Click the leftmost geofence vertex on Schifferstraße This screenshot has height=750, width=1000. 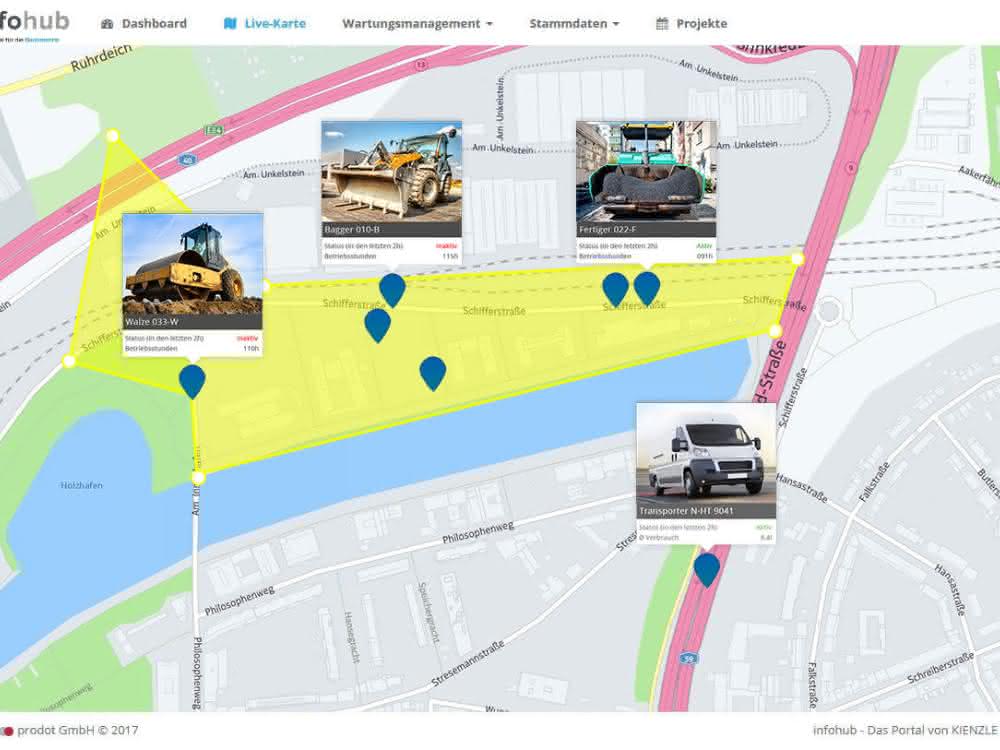[x=69, y=362]
